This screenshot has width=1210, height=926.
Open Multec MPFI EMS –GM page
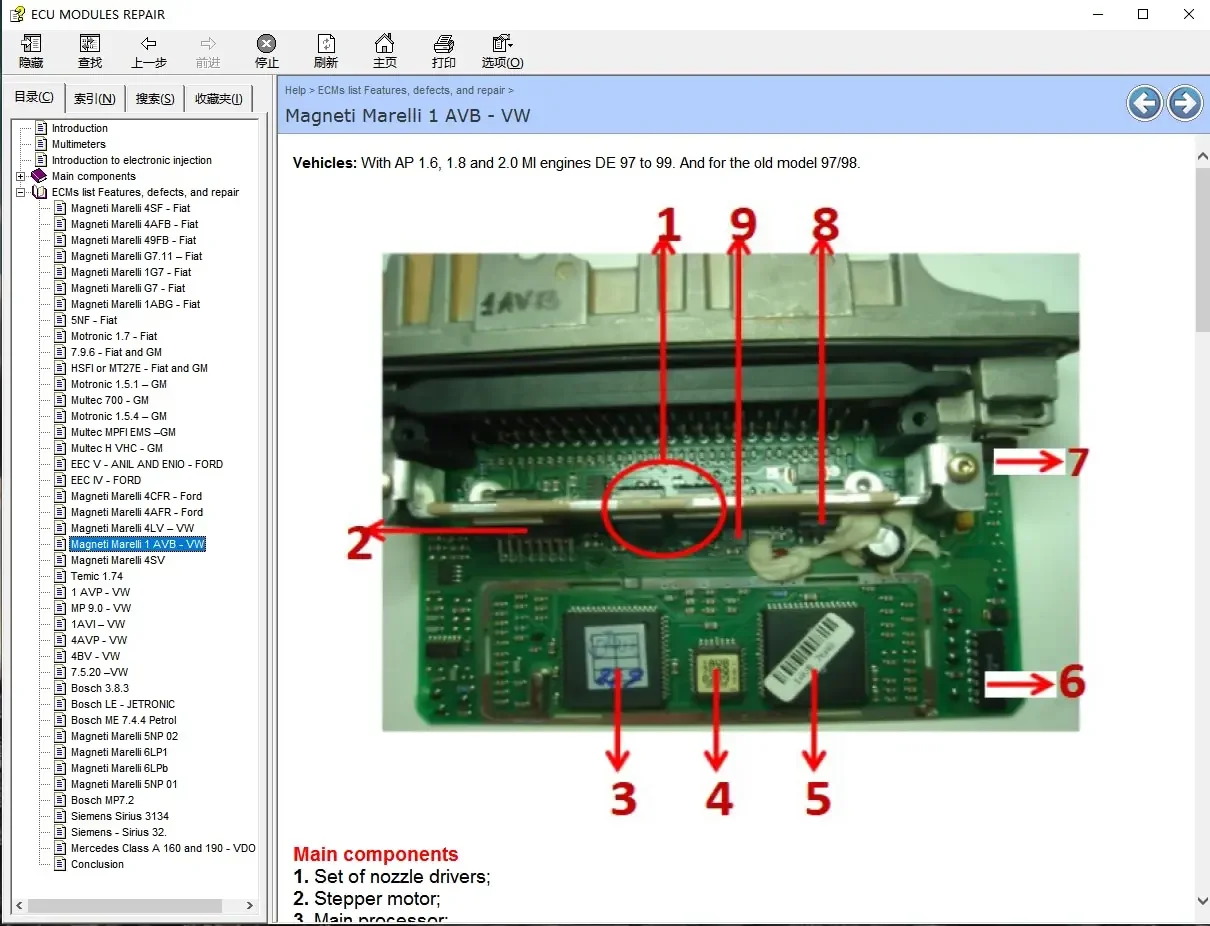coord(123,432)
